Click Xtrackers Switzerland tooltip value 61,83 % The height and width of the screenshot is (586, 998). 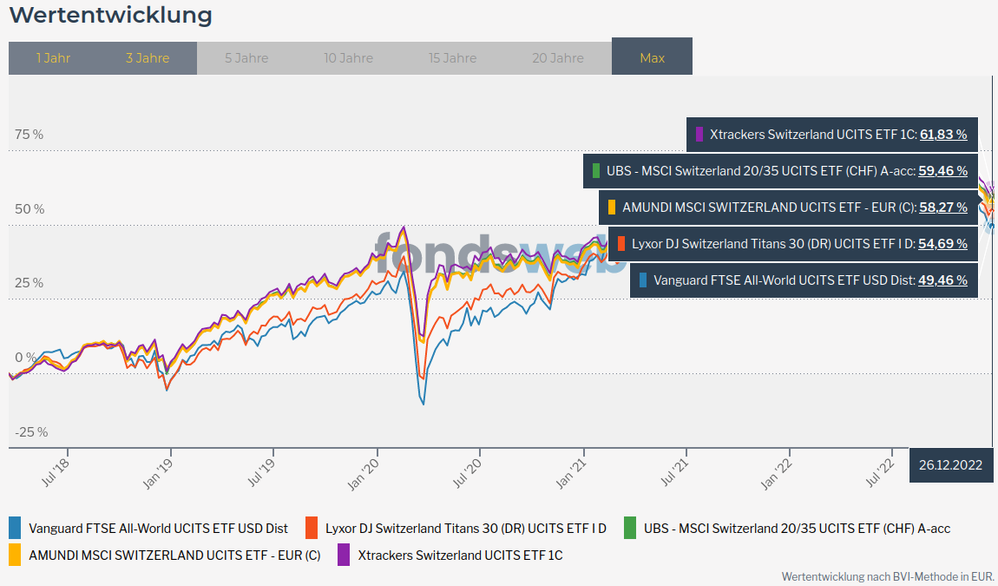click(943, 134)
